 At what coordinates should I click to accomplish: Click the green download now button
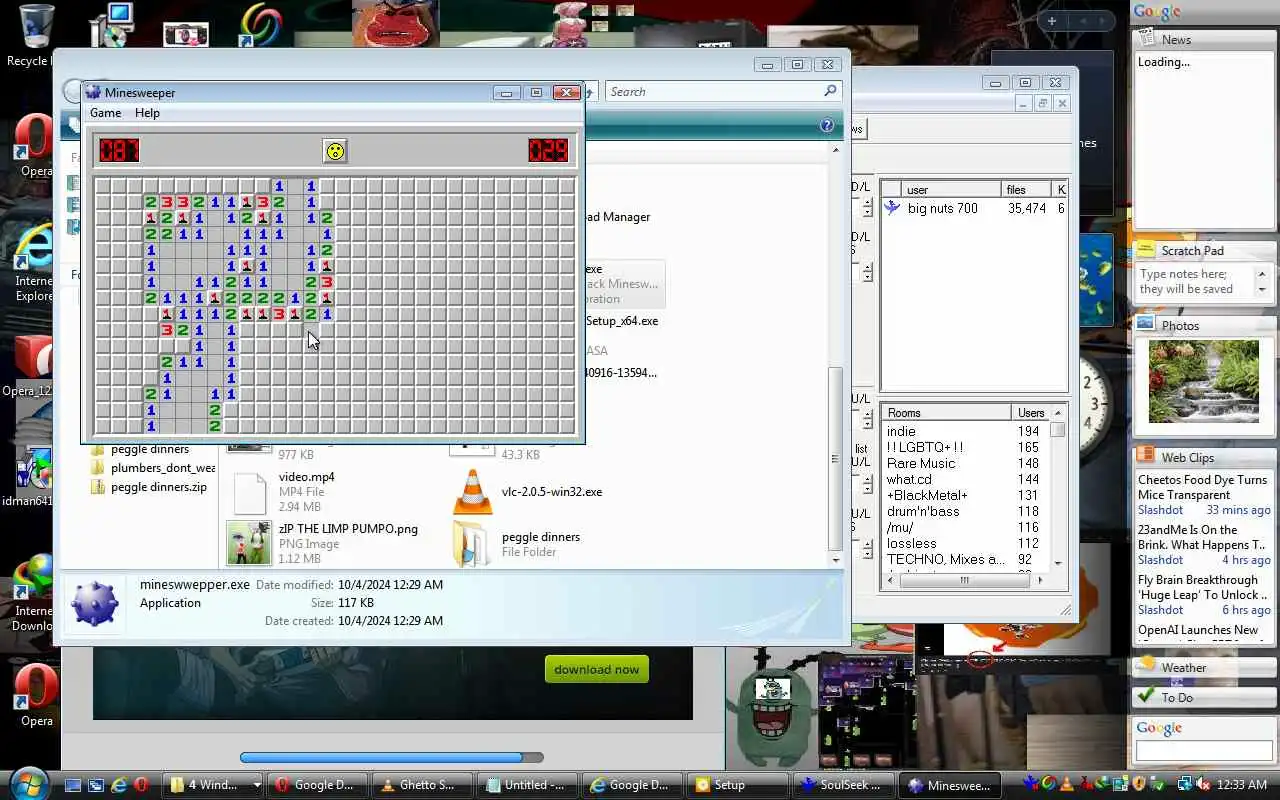[x=597, y=669]
